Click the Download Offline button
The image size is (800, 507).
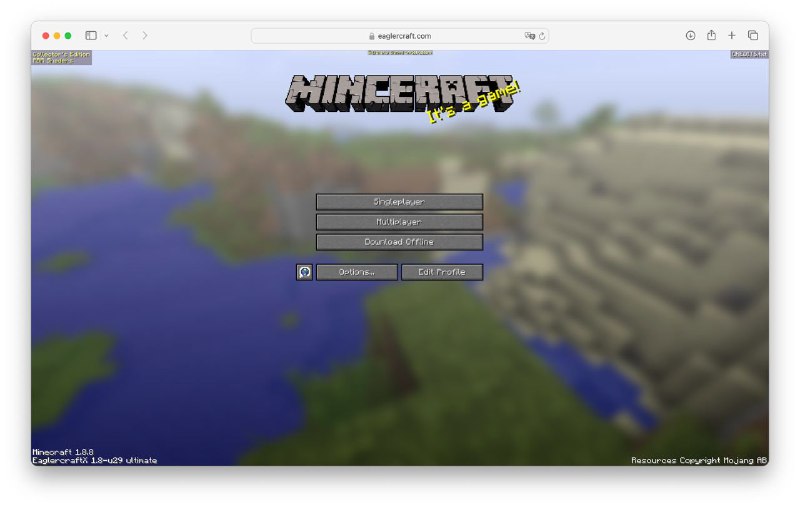click(399, 242)
